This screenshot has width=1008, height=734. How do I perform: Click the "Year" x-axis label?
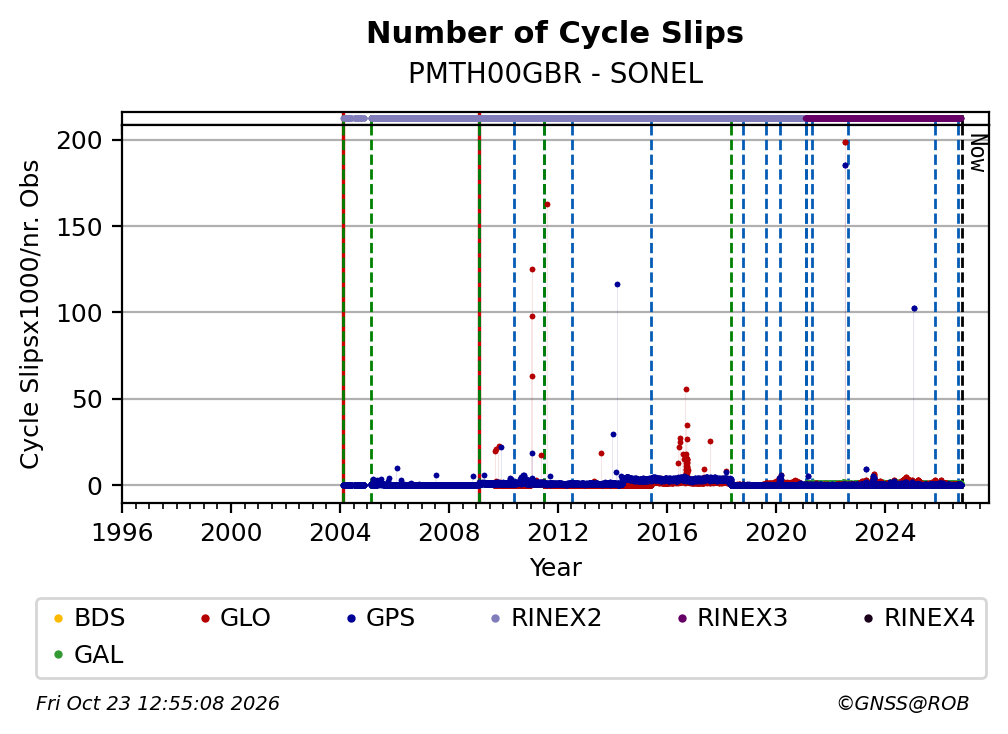(x=555, y=568)
